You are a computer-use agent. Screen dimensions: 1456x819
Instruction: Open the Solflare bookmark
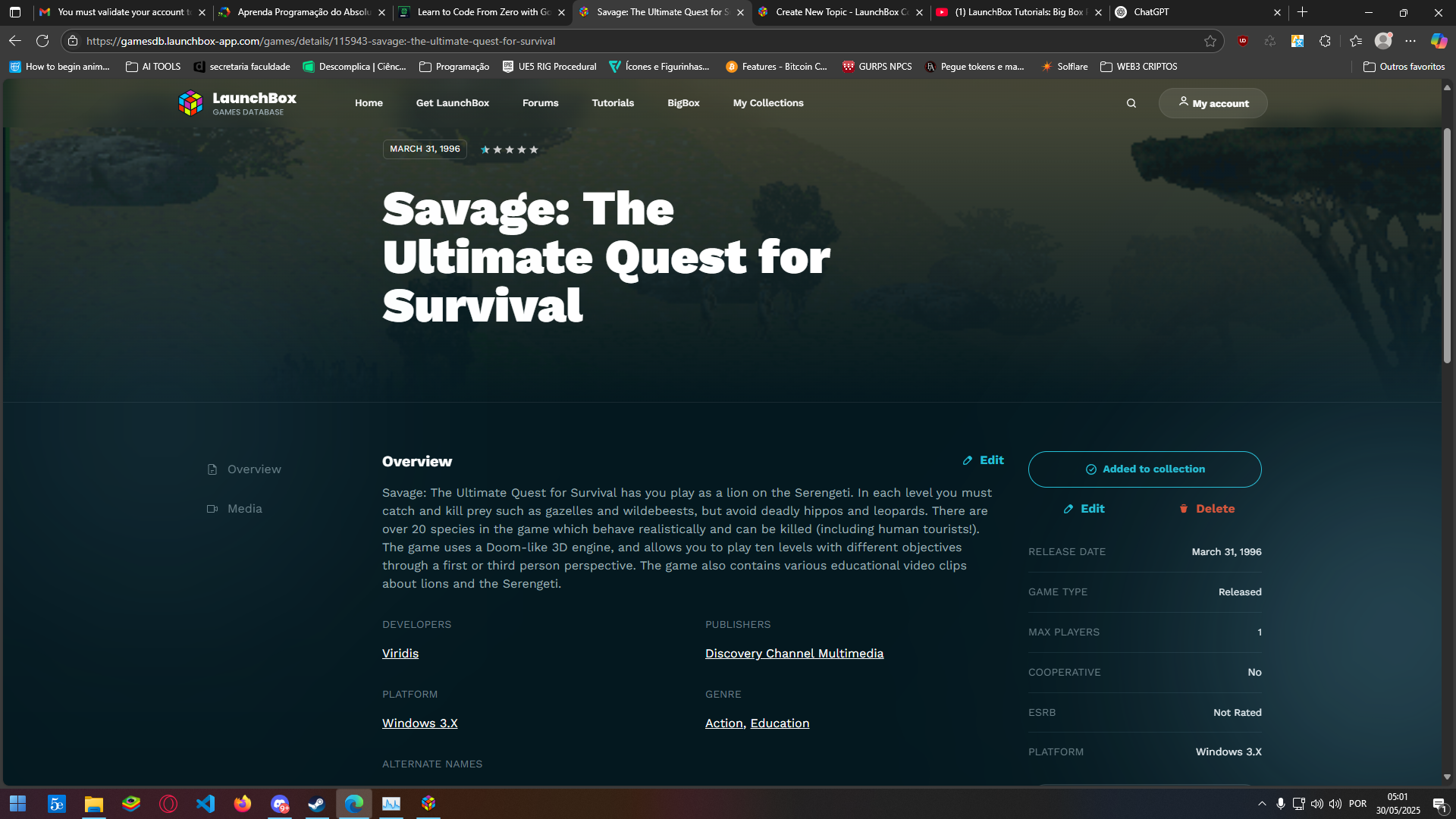[1065, 67]
